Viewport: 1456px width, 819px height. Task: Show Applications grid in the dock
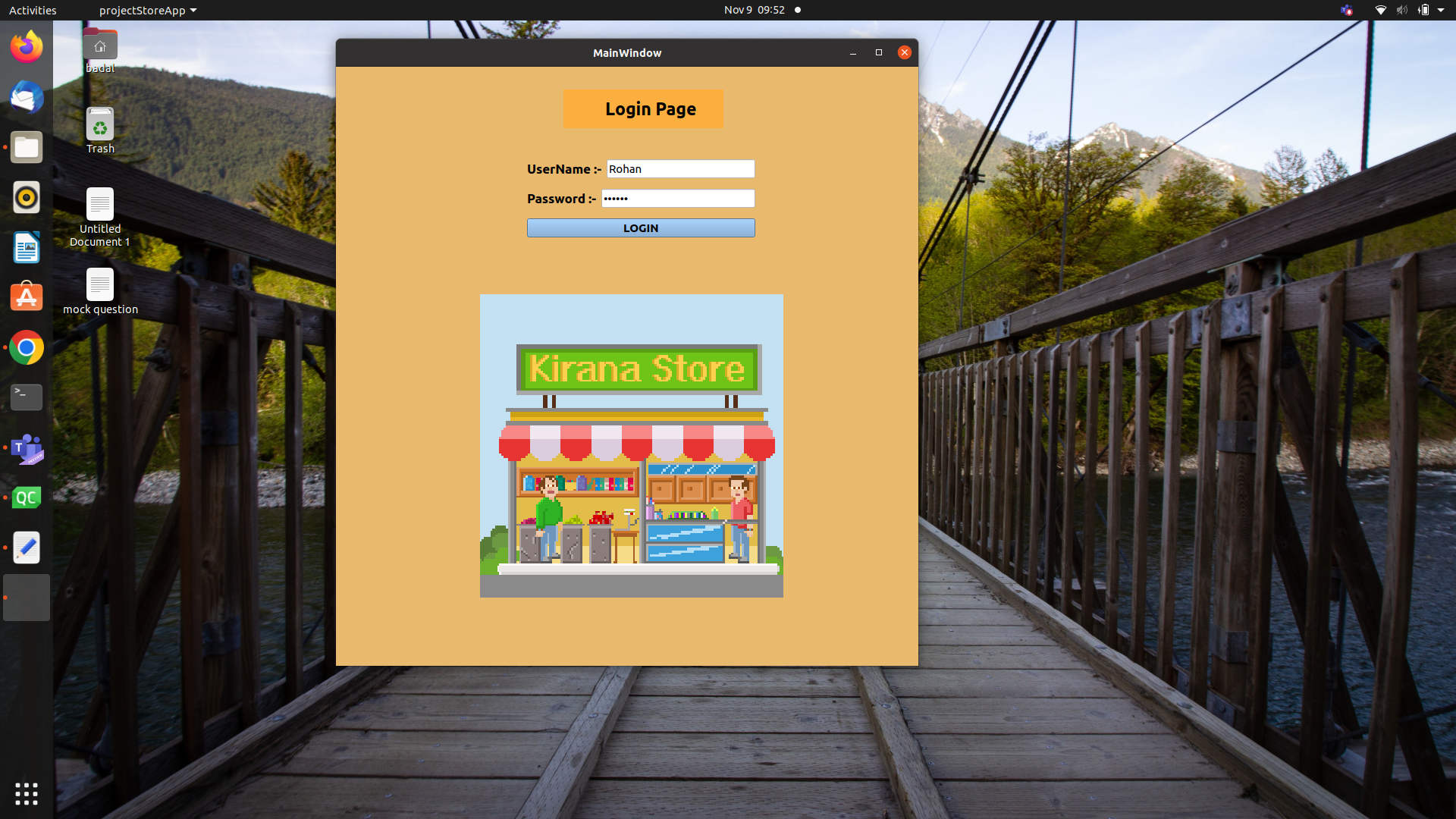27,794
